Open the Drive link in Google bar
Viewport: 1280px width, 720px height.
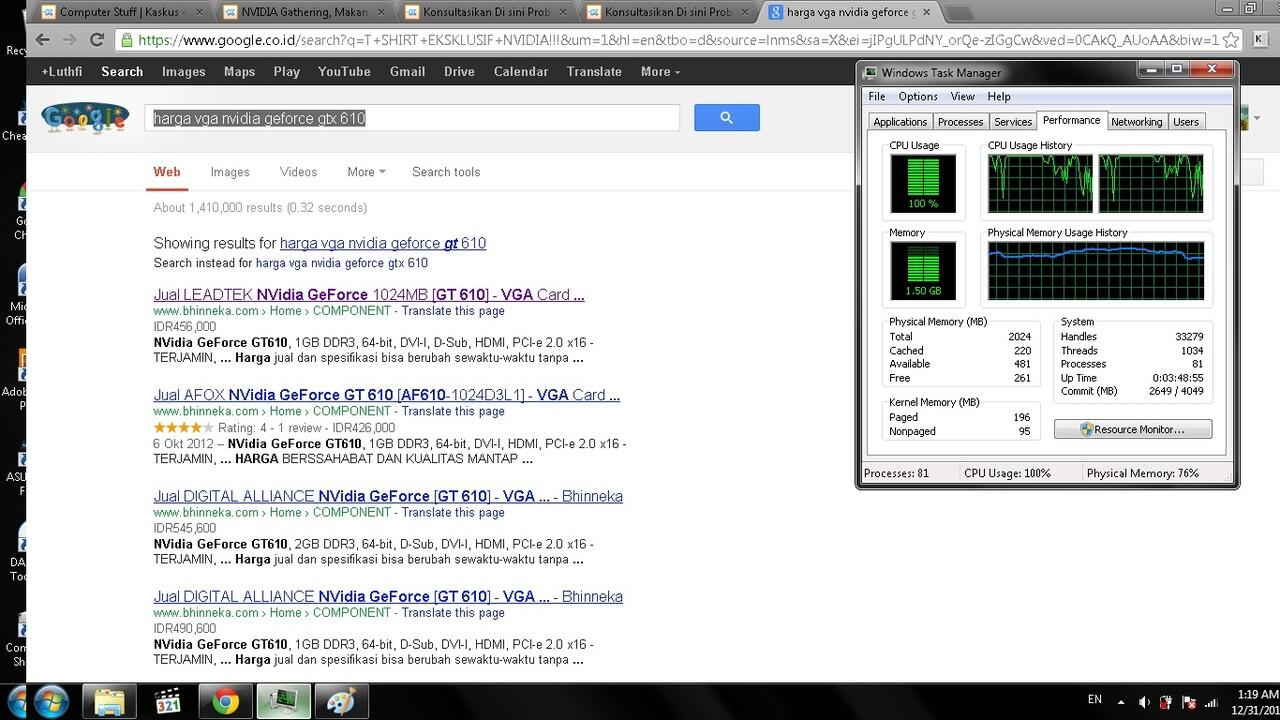[460, 72]
